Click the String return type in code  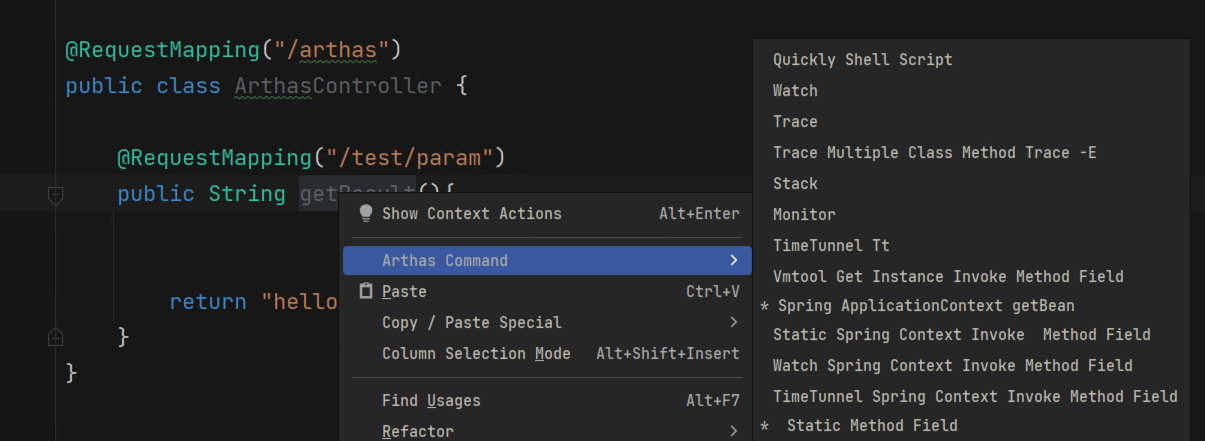coord(247,193)
